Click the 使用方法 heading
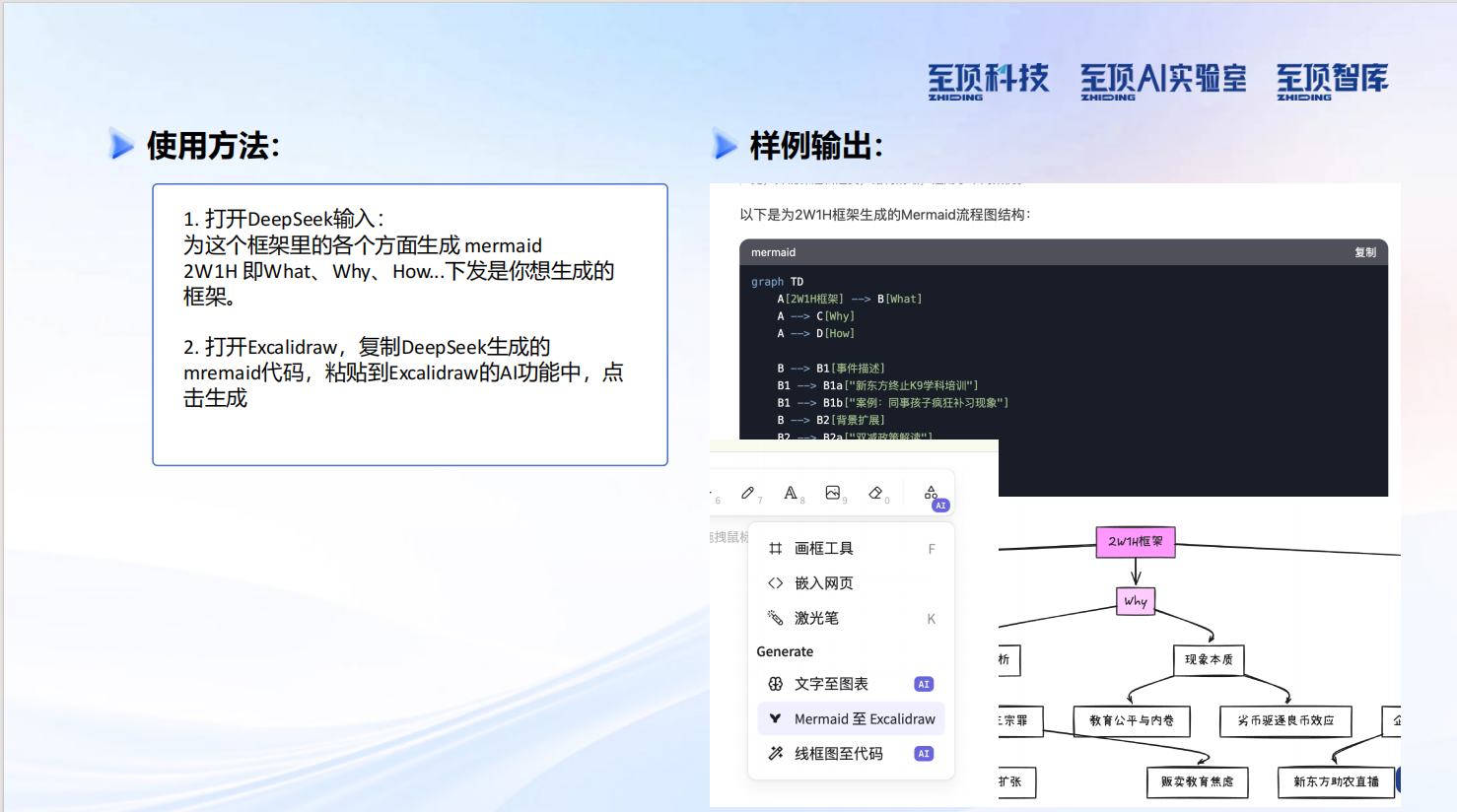Viewport: 1457px width, 812px height. click(x=213, y=146)
